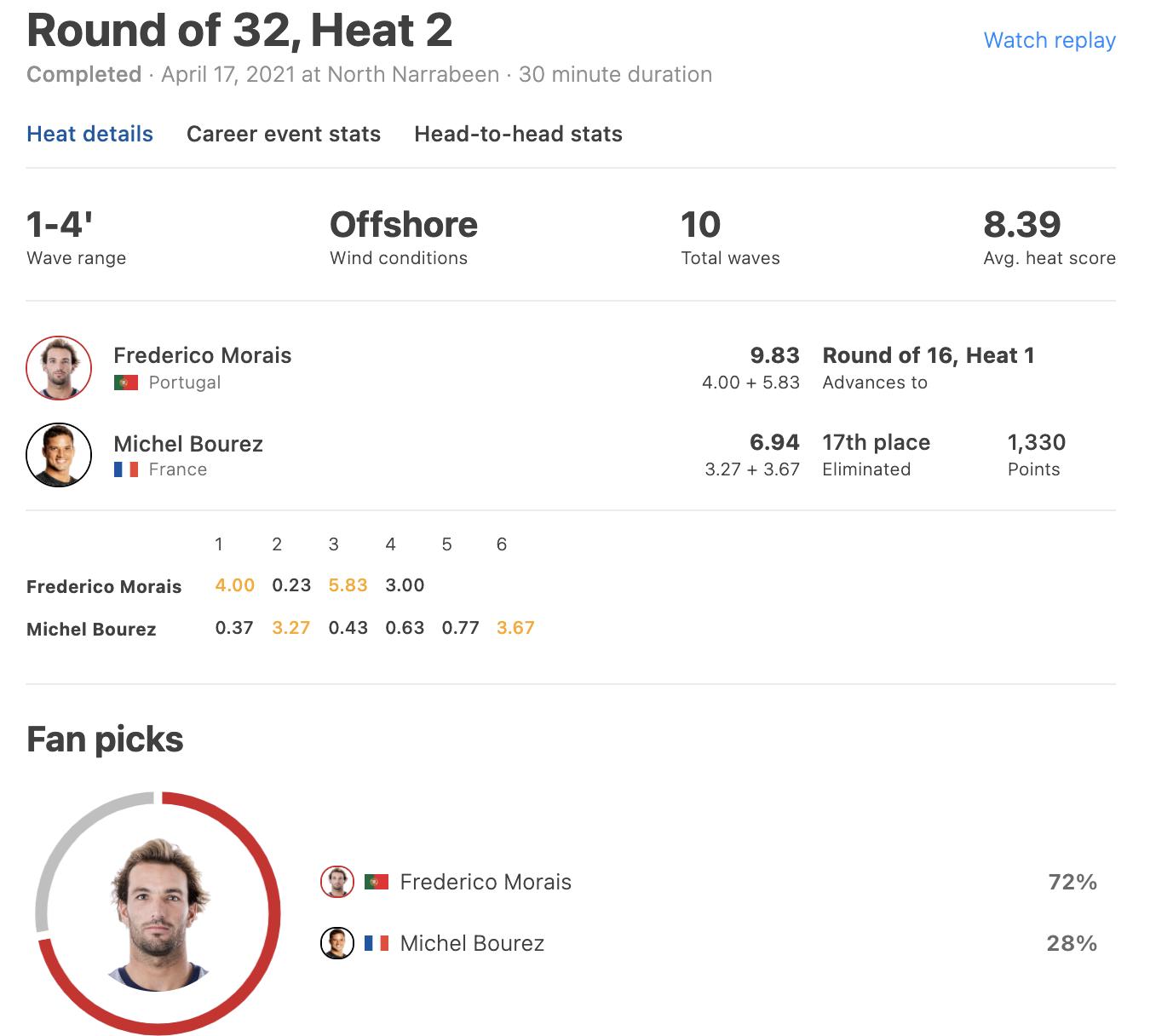Click the Portugal flag under Frederico Morais

[x=126, y=383]
